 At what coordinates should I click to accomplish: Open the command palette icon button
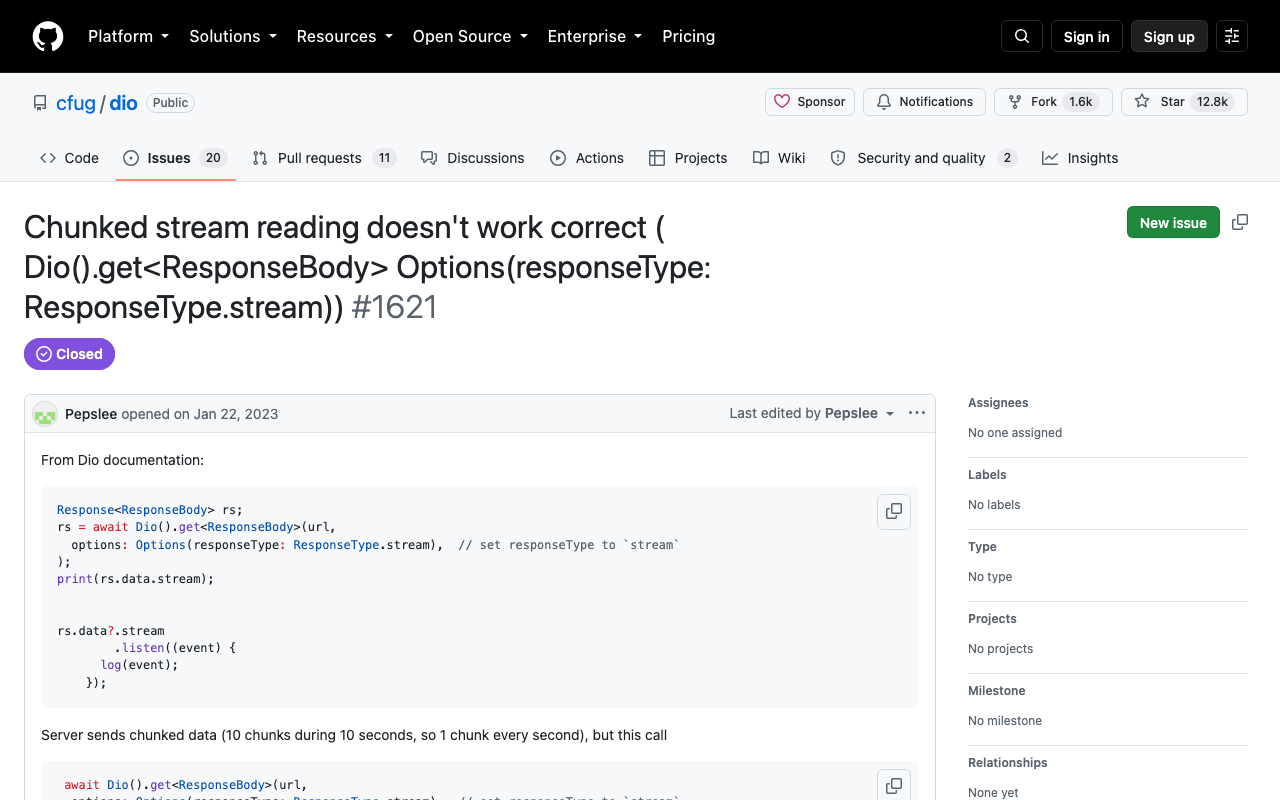coord(1232,36)
